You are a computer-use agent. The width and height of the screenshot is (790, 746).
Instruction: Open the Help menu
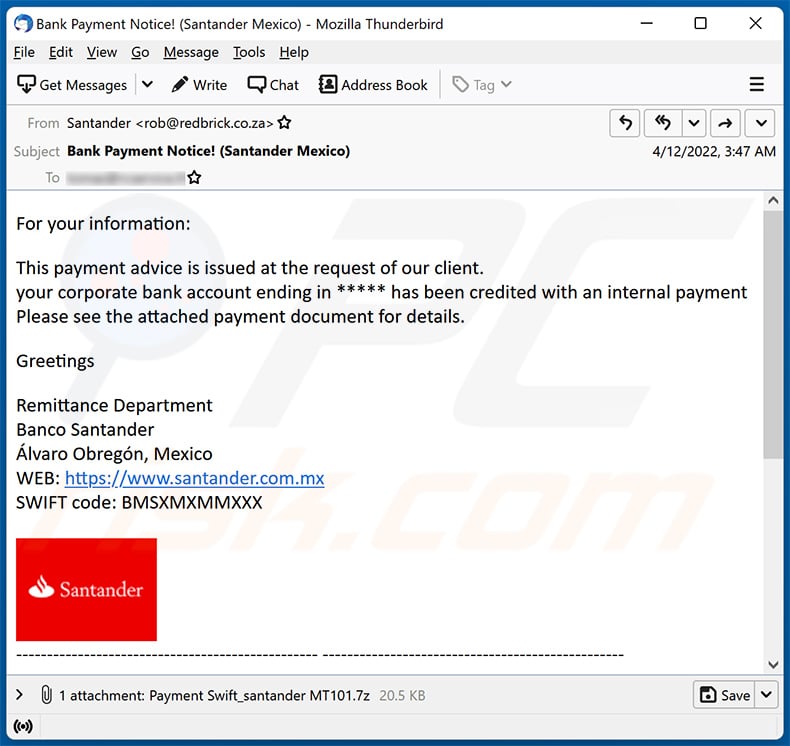point(294,52)
